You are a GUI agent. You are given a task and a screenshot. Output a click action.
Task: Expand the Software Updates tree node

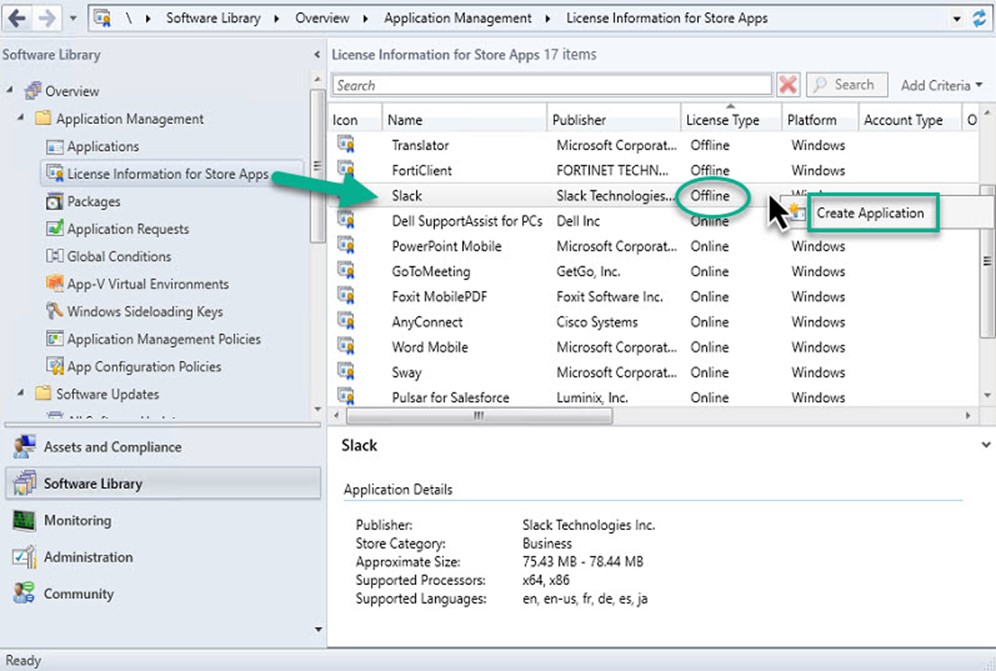21,394
